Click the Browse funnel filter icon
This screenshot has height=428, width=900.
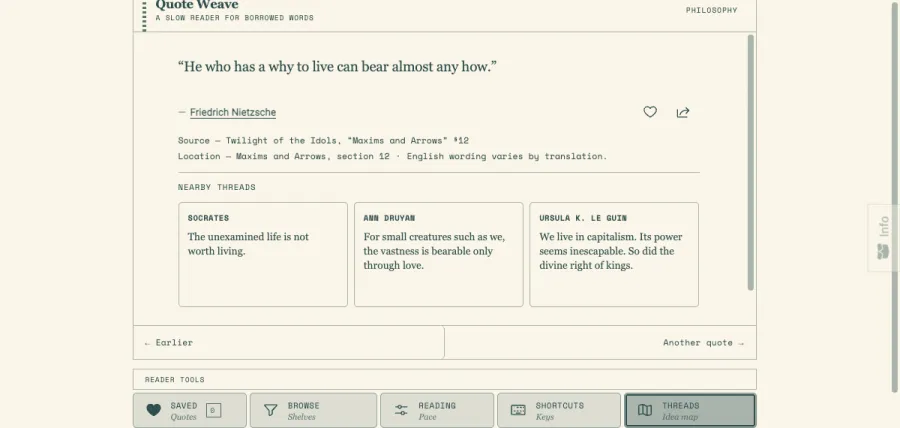point(271,410)
